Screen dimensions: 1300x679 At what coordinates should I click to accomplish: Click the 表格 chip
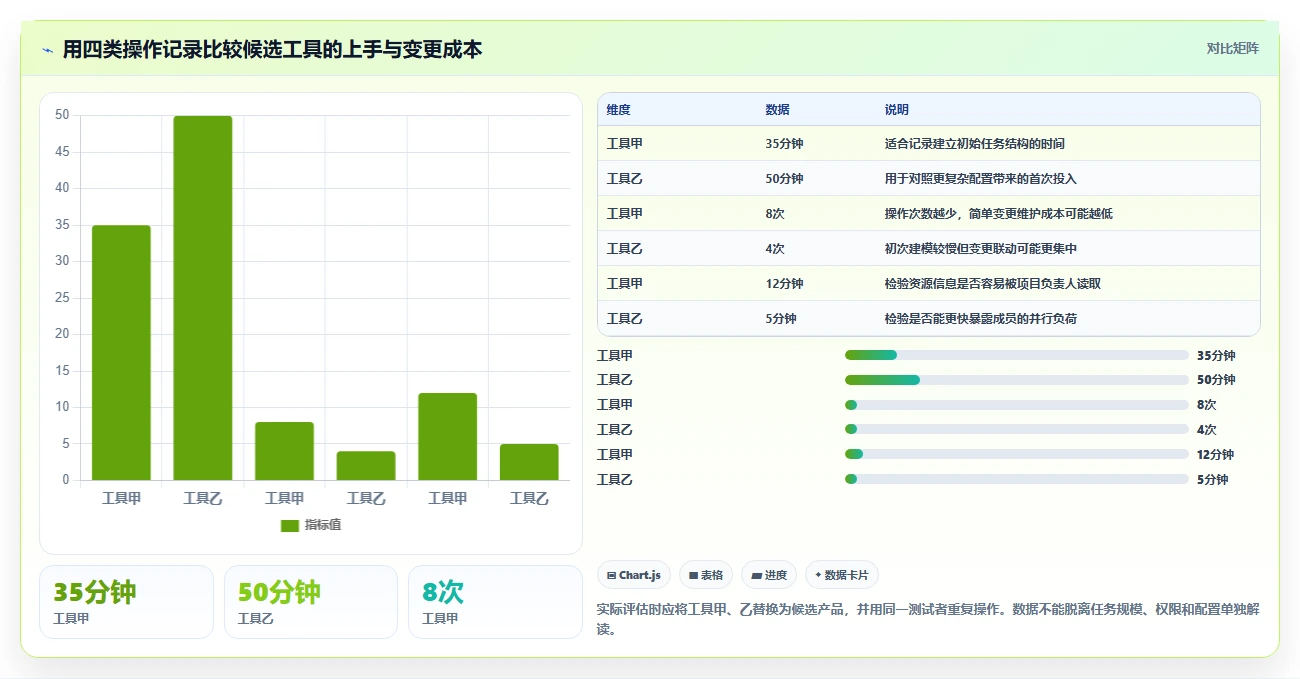(x=706, y=575)
